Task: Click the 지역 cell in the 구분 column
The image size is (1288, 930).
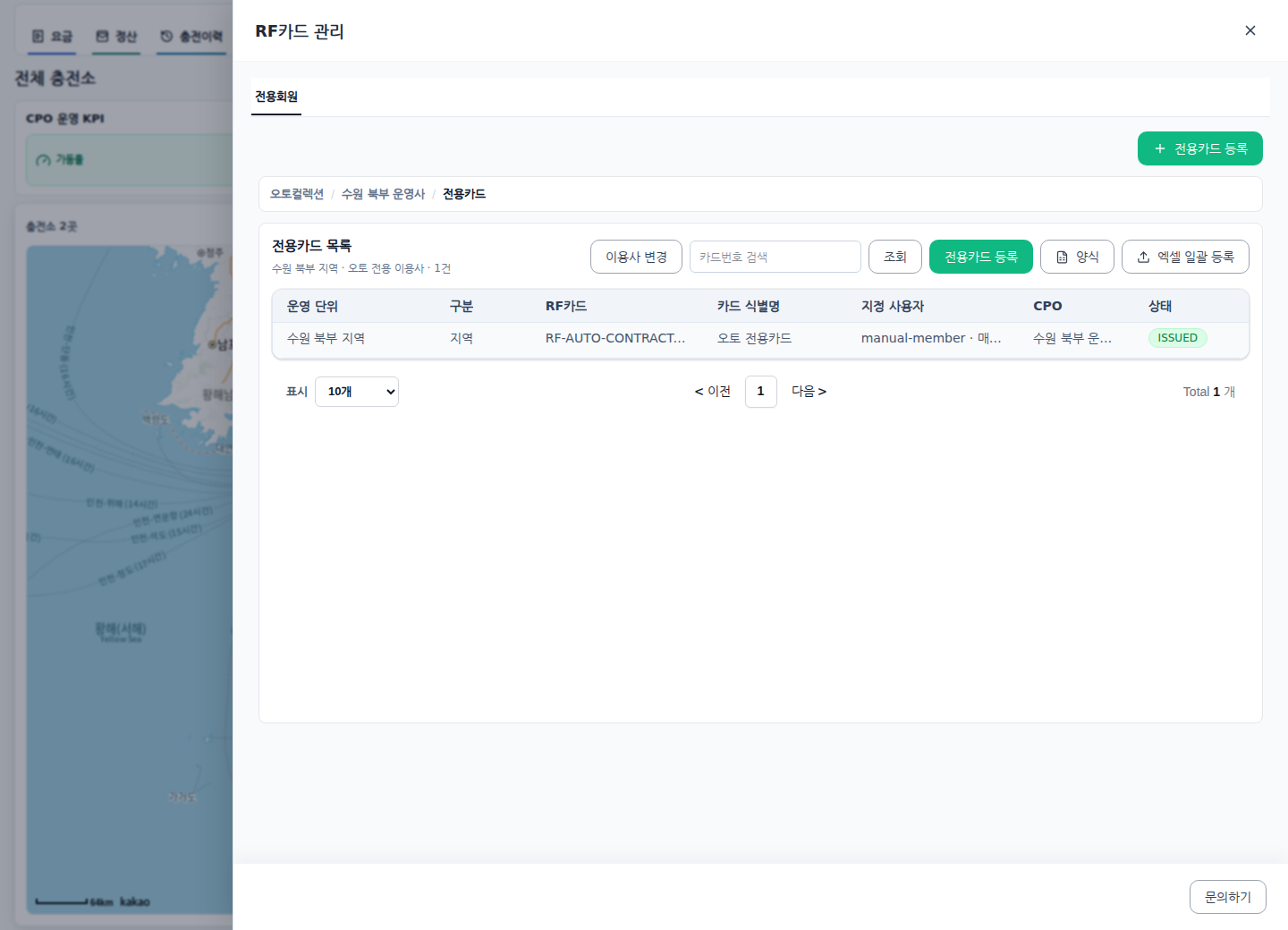Action: (x=462, y=338)
